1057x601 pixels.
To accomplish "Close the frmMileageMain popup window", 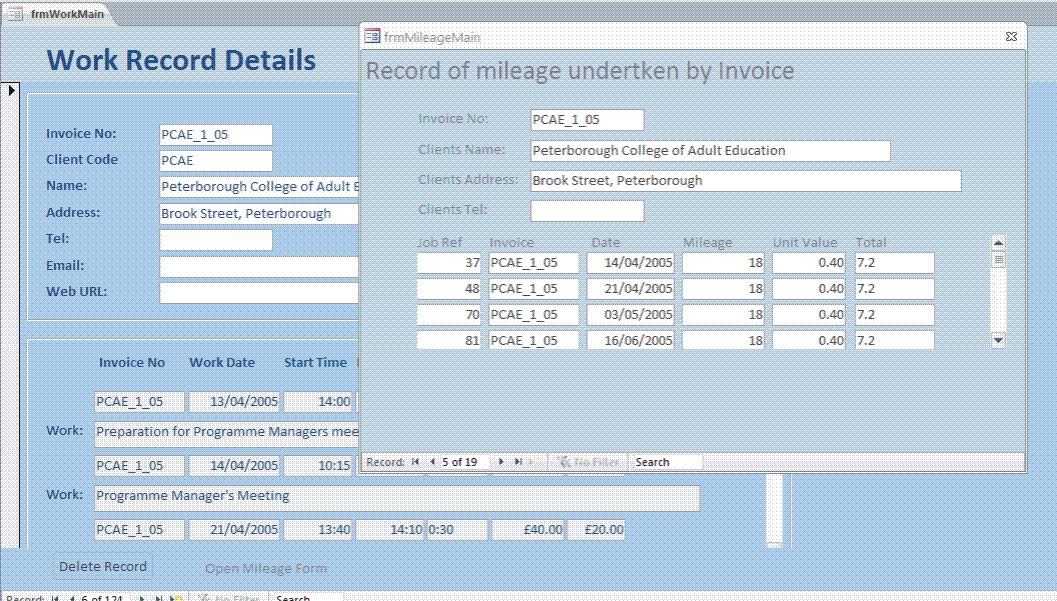I will click(1011, 36).
